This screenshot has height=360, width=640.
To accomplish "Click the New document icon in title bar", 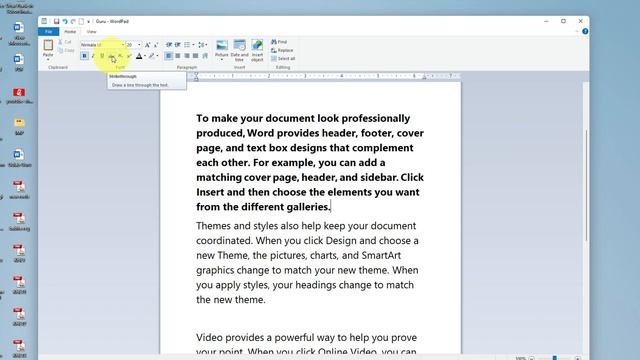I will [81, 21].
